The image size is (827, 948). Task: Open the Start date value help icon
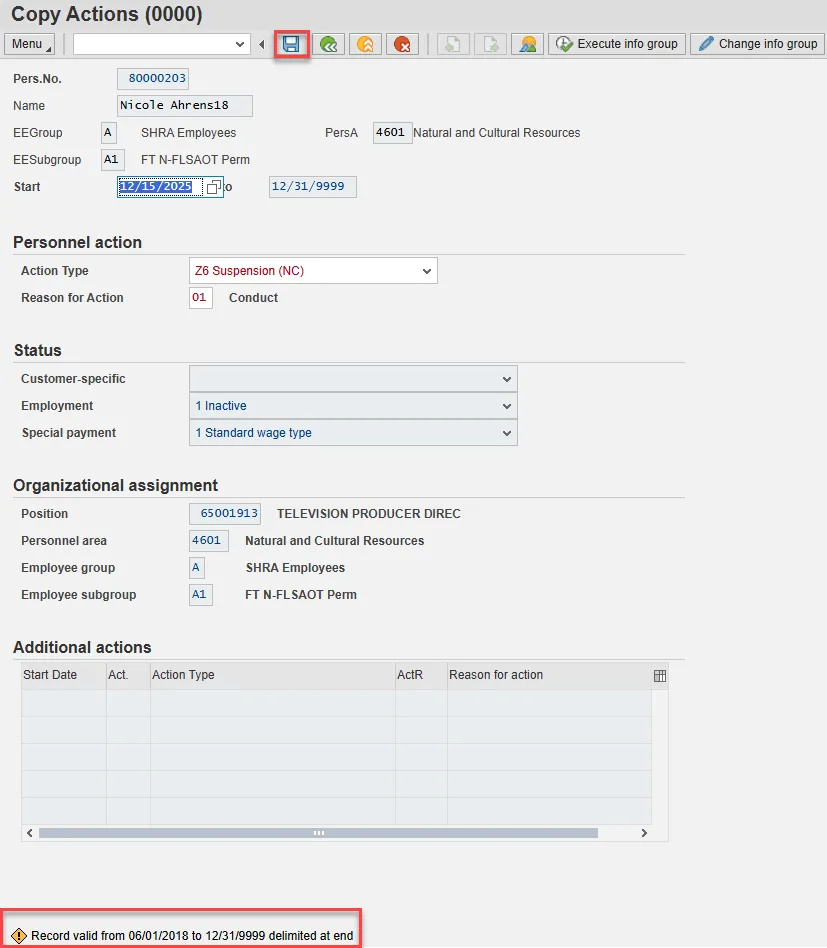tap(213, 187)
